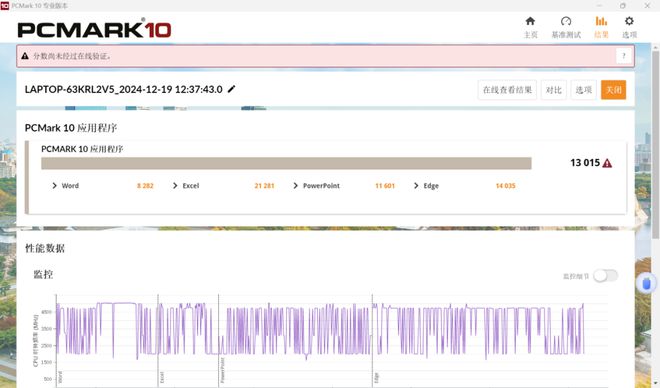Click the vertical scrollbar on the right
660x388 pixels.
click(x=655, y=143)
